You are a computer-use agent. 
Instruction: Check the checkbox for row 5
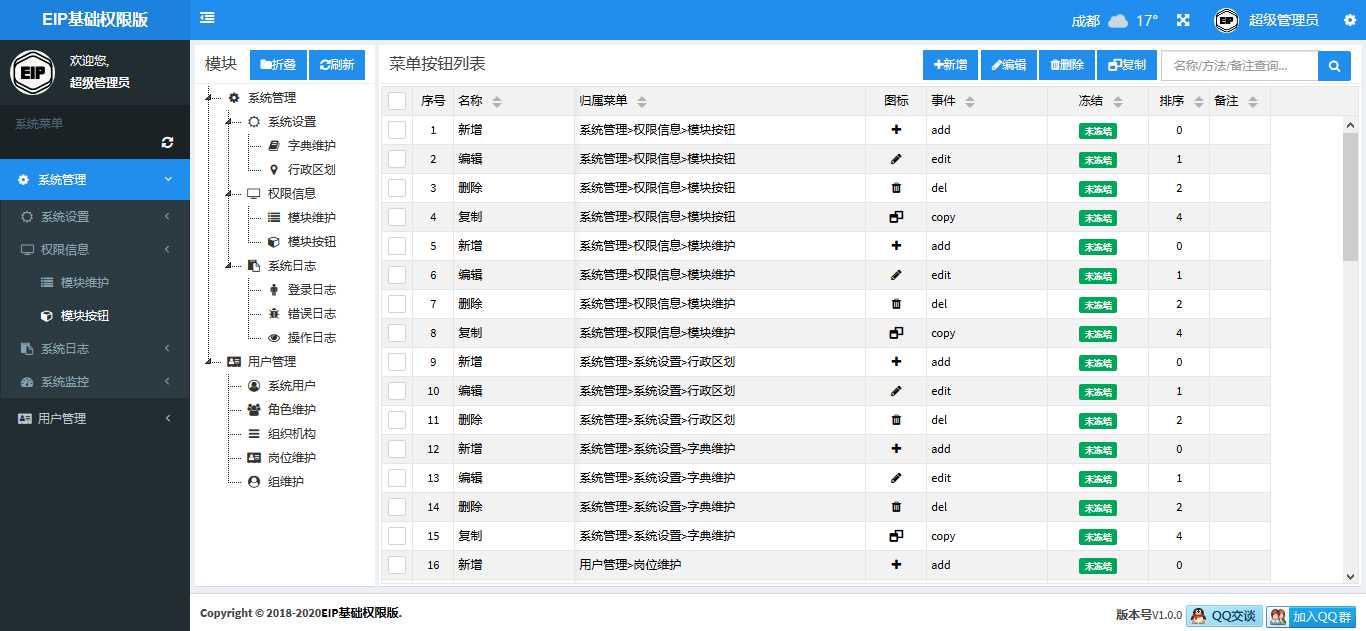click(397, 246)
